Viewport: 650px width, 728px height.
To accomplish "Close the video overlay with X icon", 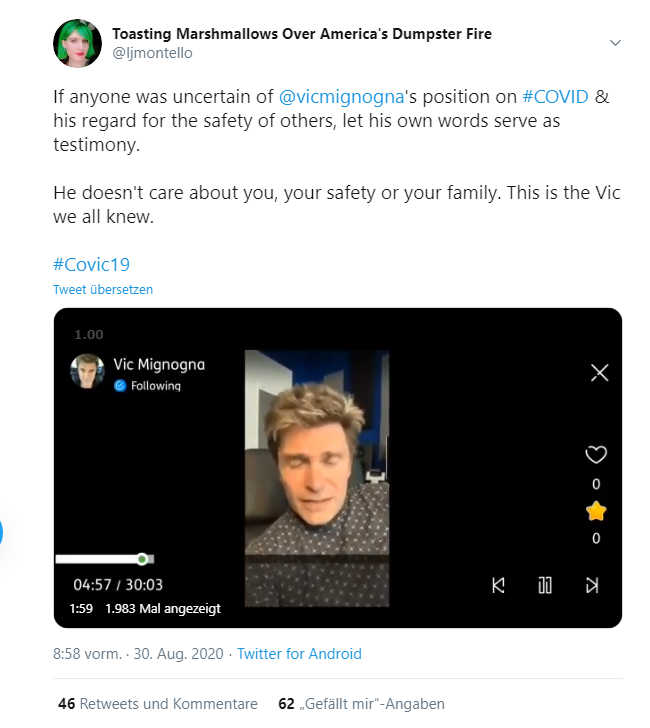I will tap(599, 372).
